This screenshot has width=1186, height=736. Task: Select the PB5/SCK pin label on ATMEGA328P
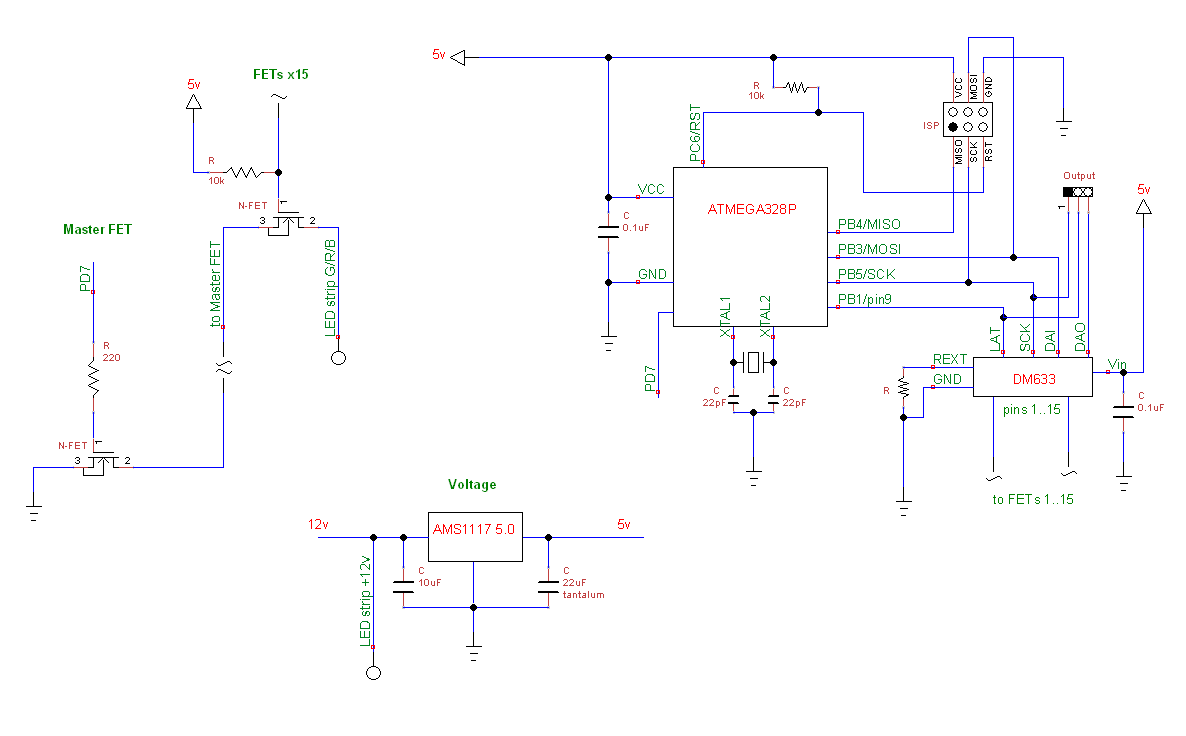point(868,273)
